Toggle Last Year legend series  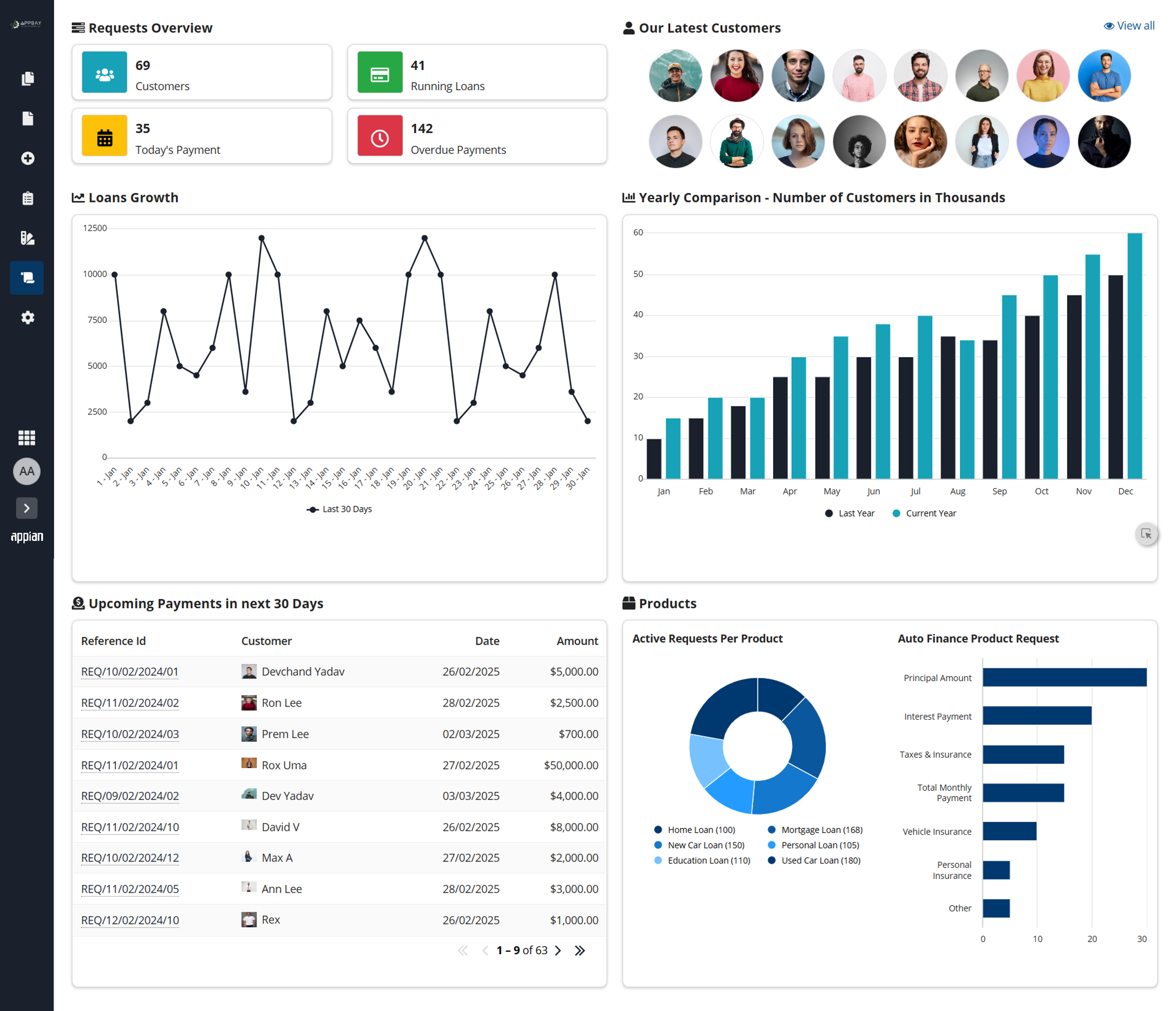[850, 513]
